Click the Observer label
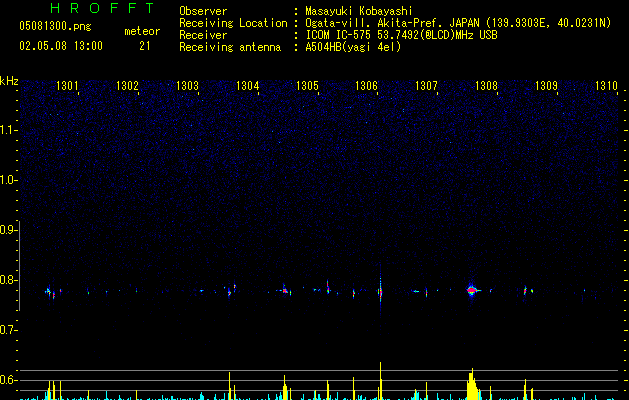The height and width of the screenshot is (400, 629). (203, 11)
